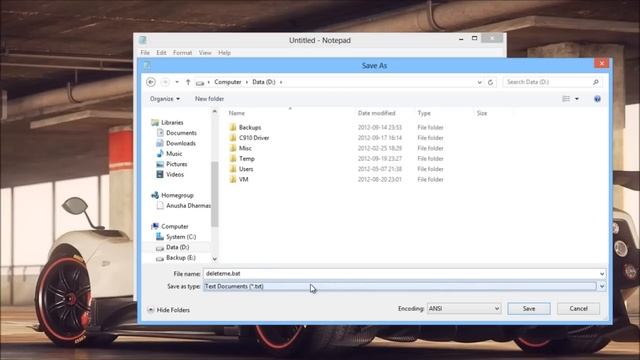The width and height of the screenshot is (640, 360).
Task: Click the Notepad title bar icon
Action: 143,40
